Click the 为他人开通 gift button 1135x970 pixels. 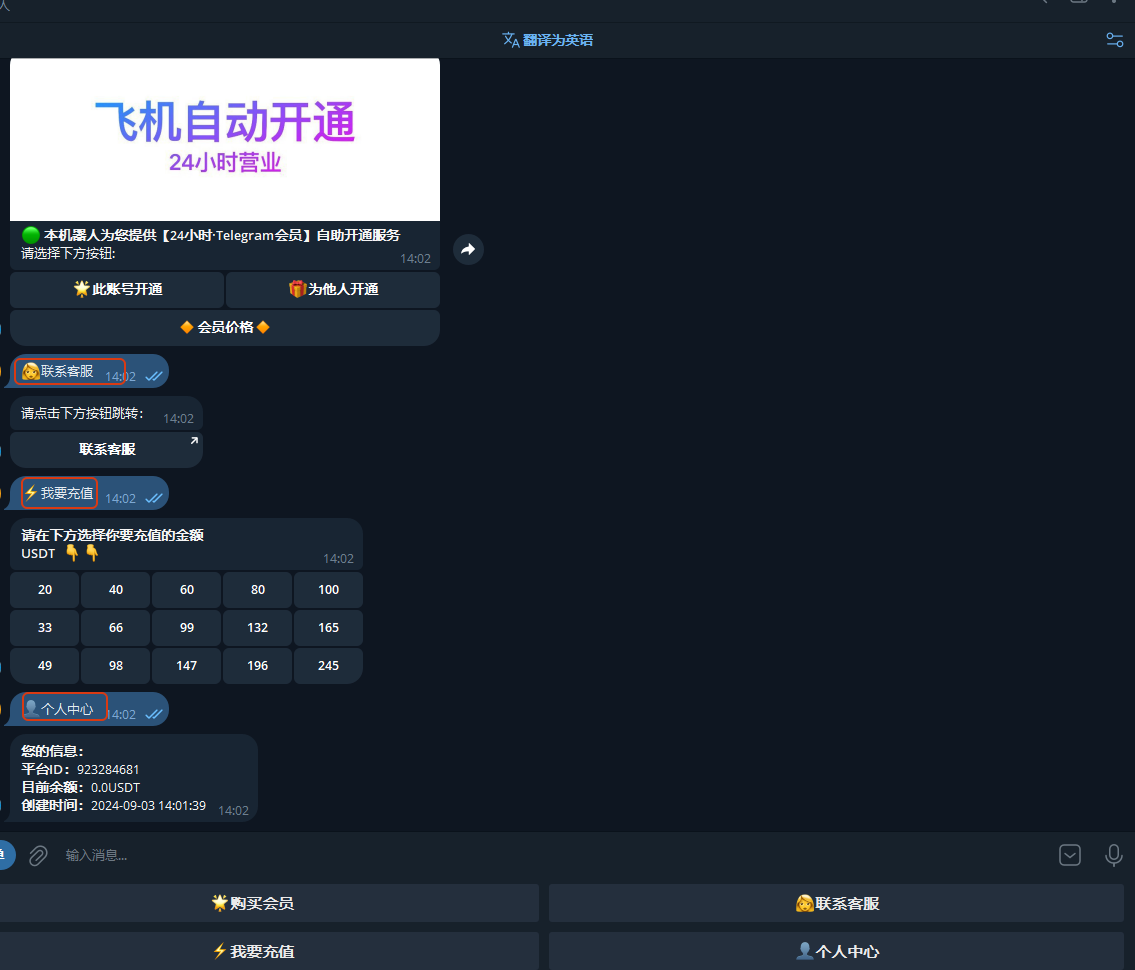[x=332, y=290]
